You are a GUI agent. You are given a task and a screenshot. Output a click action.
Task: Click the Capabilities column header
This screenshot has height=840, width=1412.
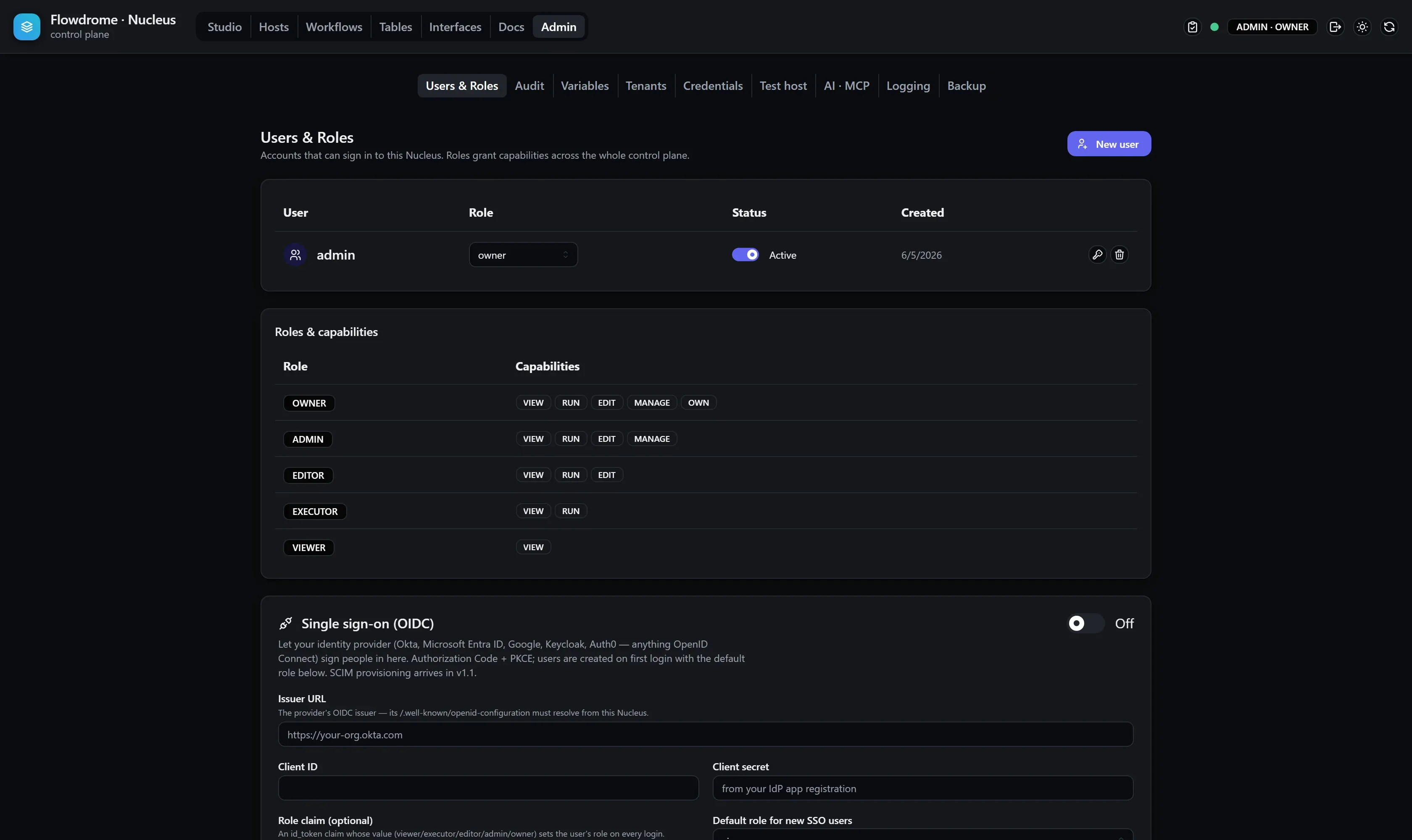[x=547, y=366]
